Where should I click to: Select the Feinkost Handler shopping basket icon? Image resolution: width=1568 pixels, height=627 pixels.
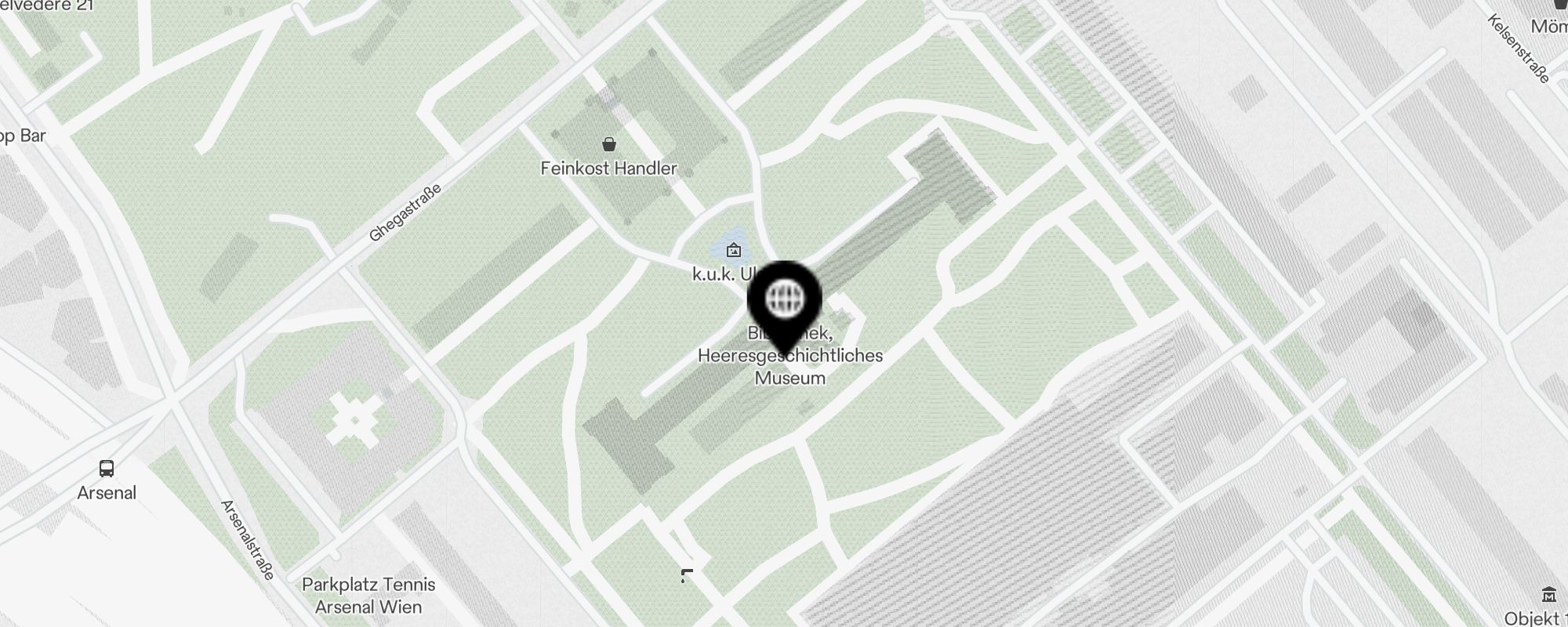click(609, 144)
